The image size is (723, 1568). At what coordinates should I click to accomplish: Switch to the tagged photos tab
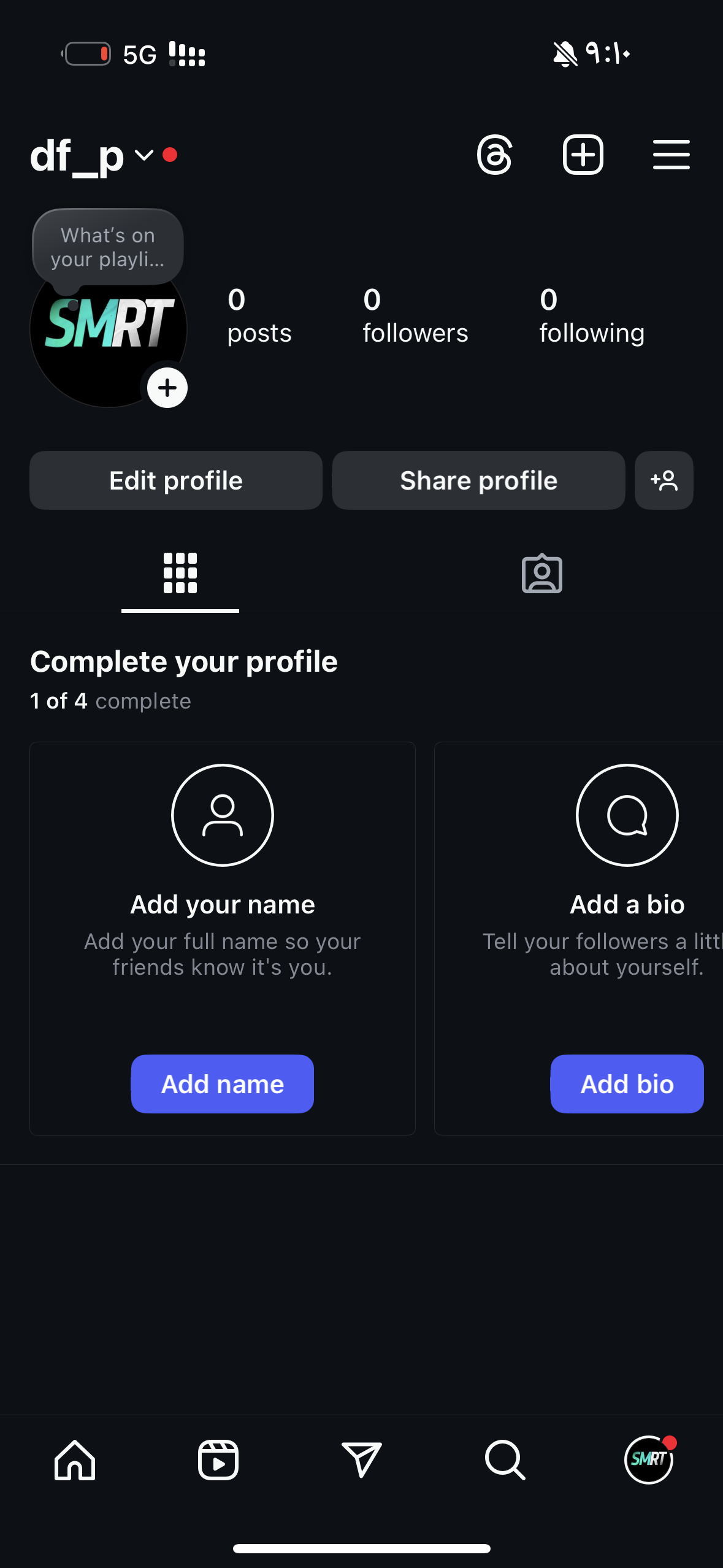point(542,574)
